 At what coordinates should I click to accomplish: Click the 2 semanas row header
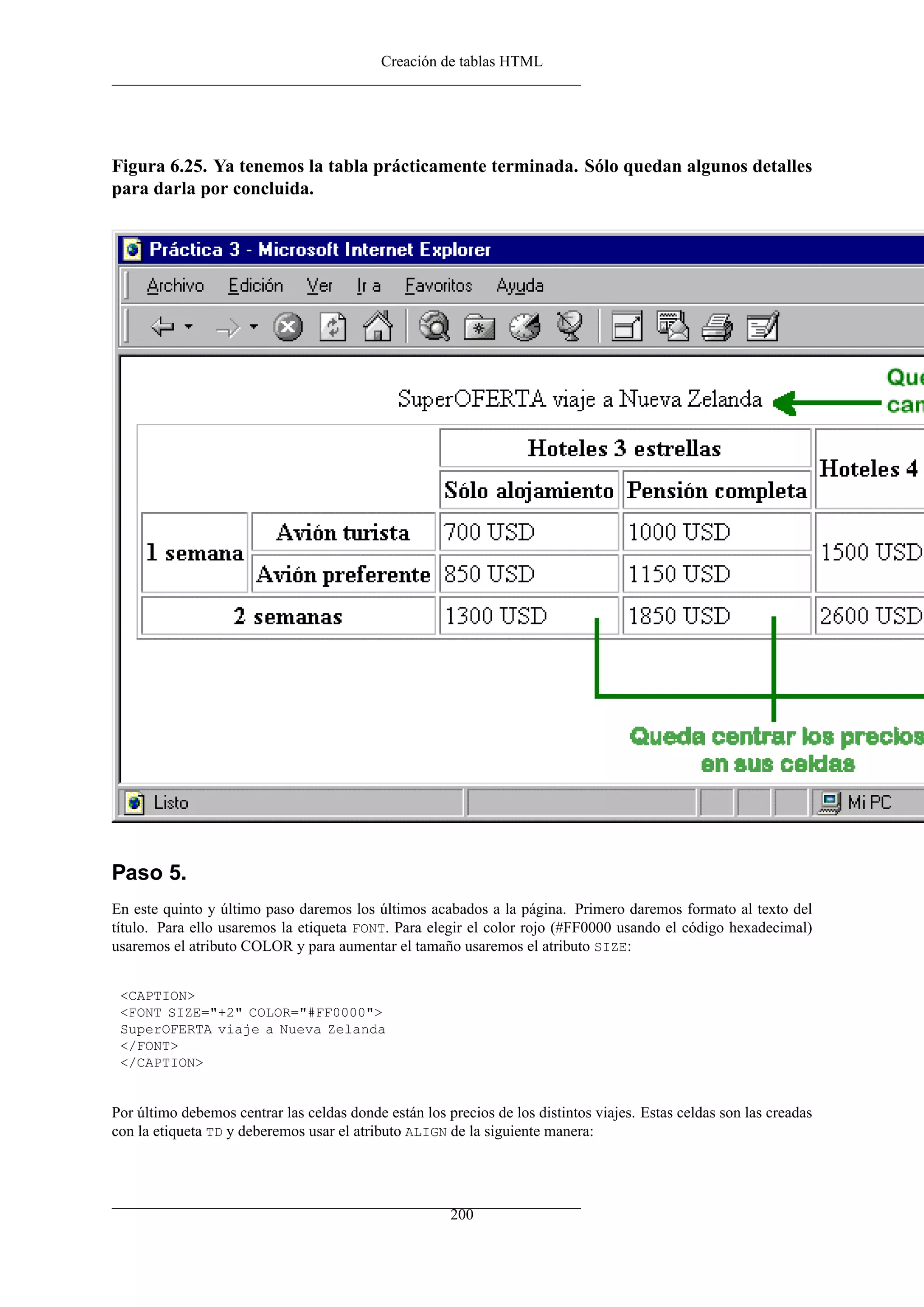coord(288,615)
